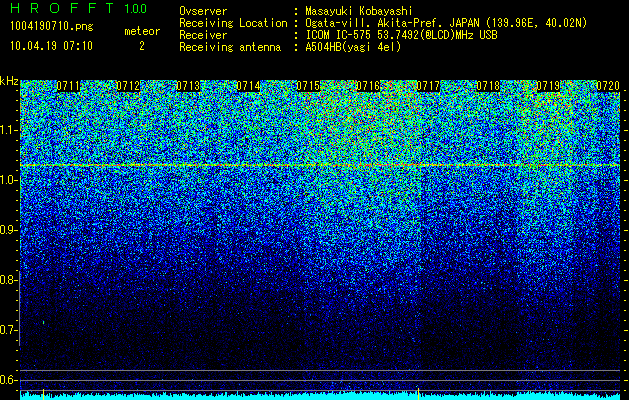629x400 pixels.
Task: Click the meteor label
Action: coord(142,31)
